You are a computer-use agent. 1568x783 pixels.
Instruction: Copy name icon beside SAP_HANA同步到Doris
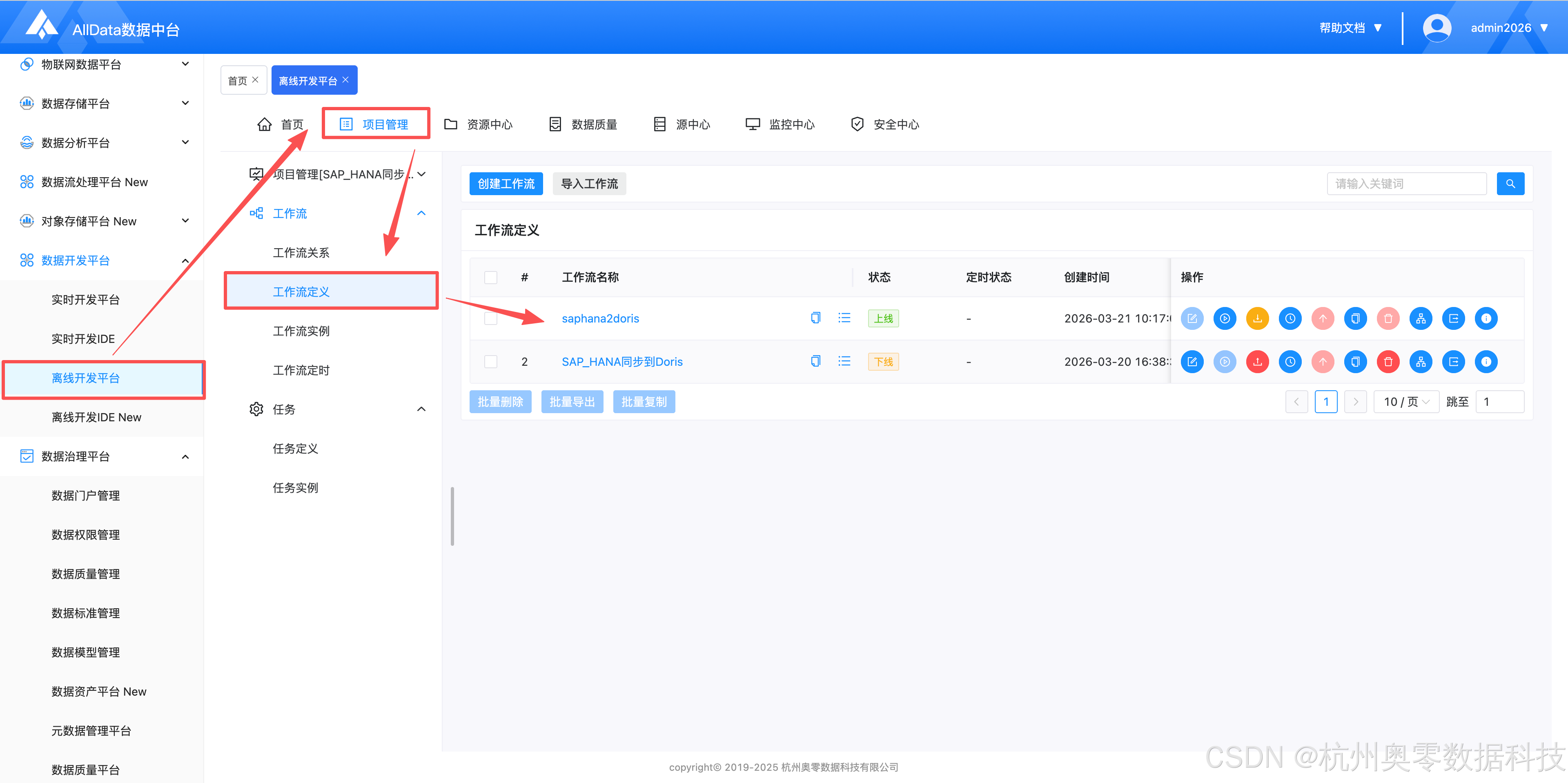pyautogui.click(x=816, y=361)
